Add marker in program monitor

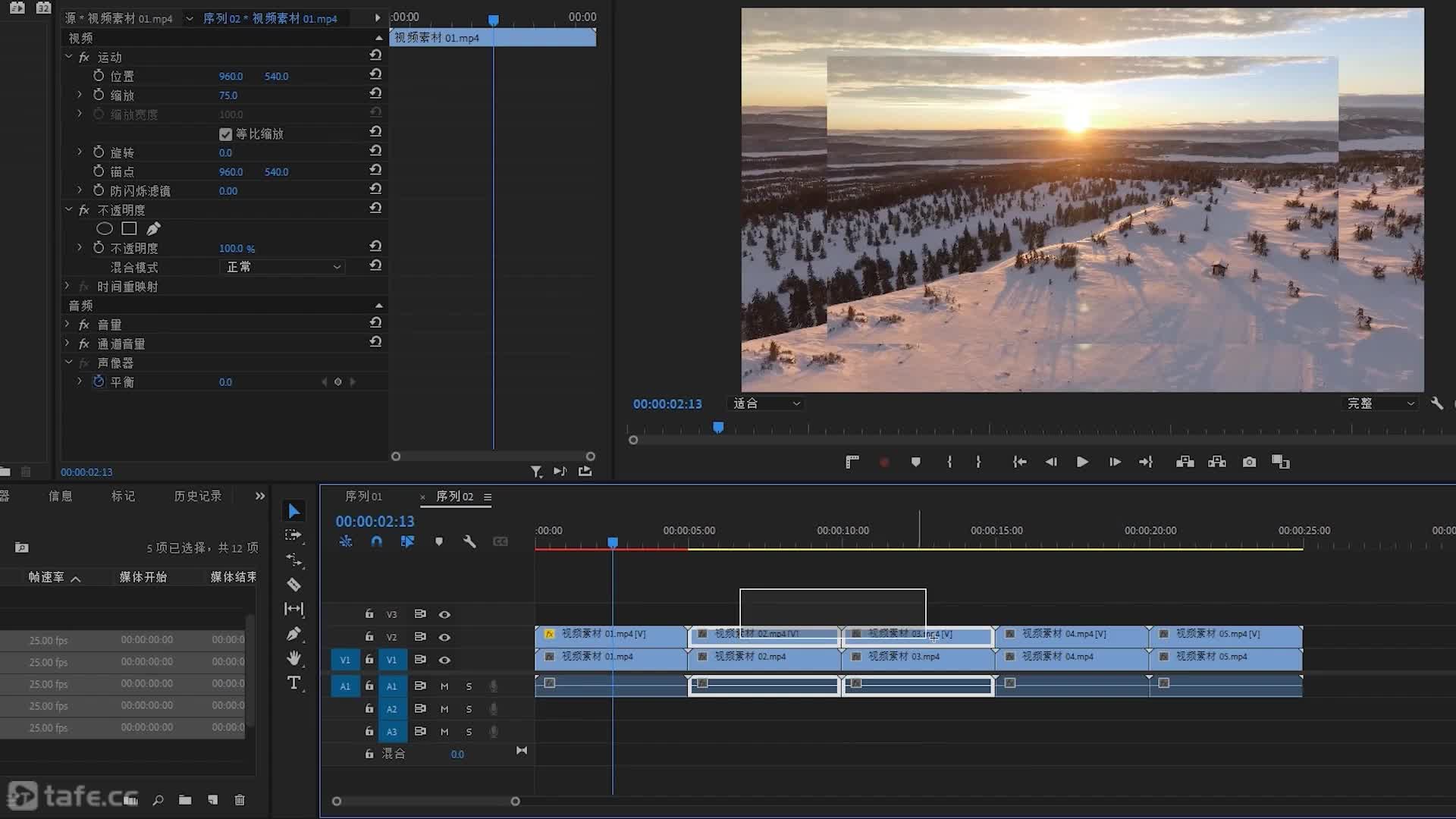click(916, 462)
